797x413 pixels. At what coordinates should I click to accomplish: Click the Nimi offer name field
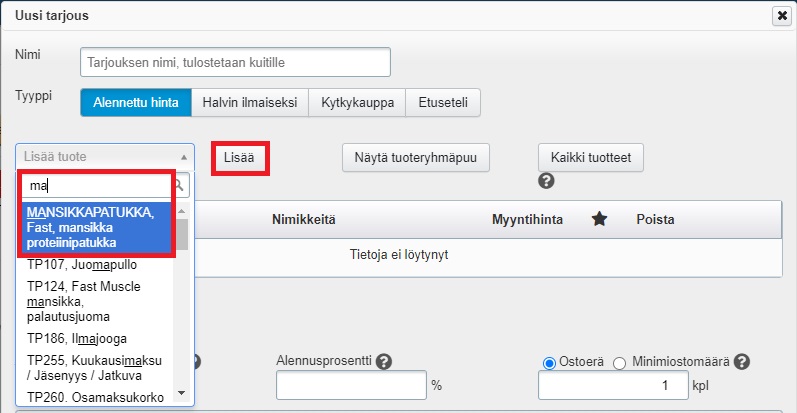click(235, 62)
